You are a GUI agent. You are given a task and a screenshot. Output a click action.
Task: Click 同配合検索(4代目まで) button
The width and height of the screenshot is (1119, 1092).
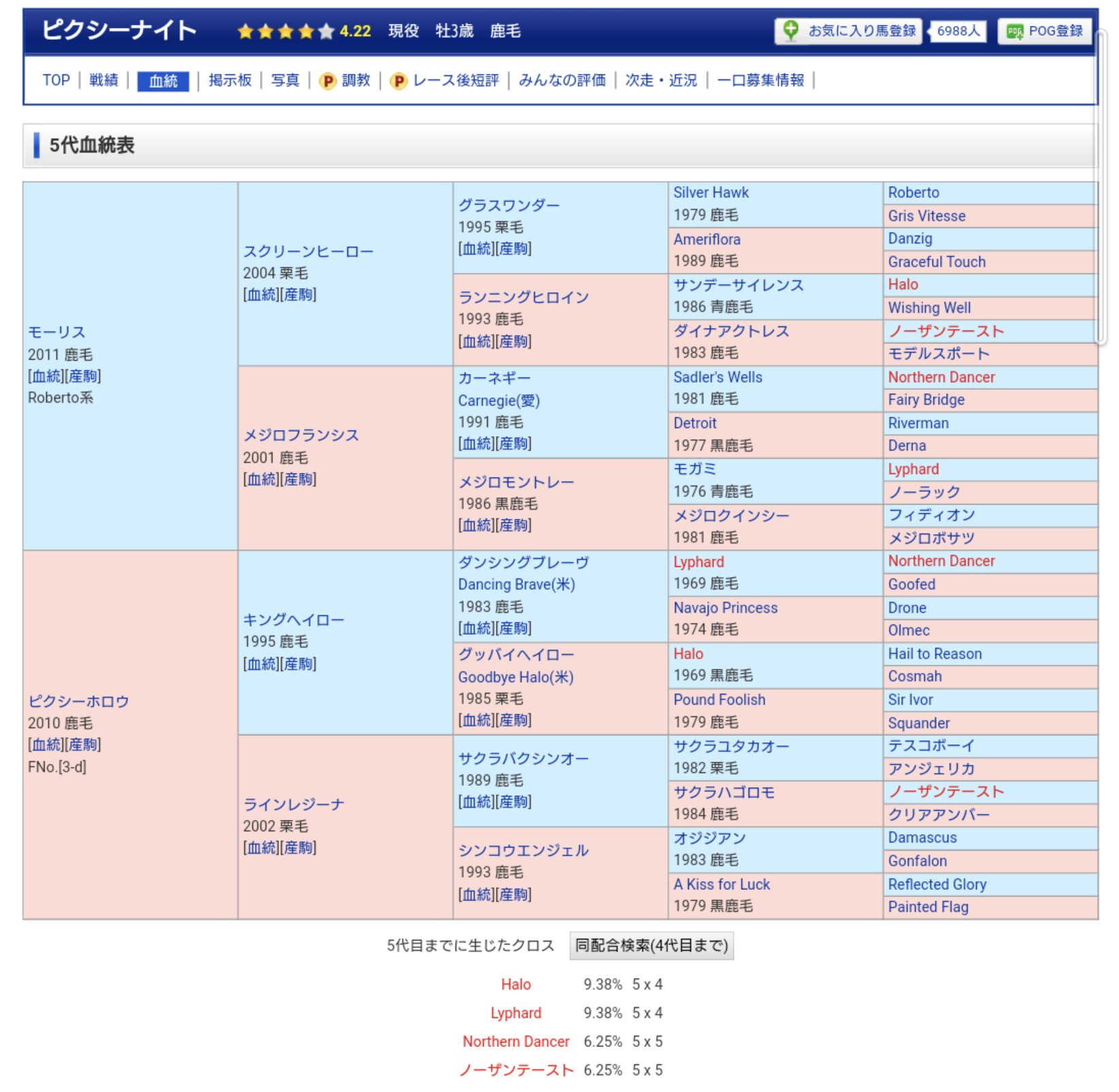coord(651,946)
